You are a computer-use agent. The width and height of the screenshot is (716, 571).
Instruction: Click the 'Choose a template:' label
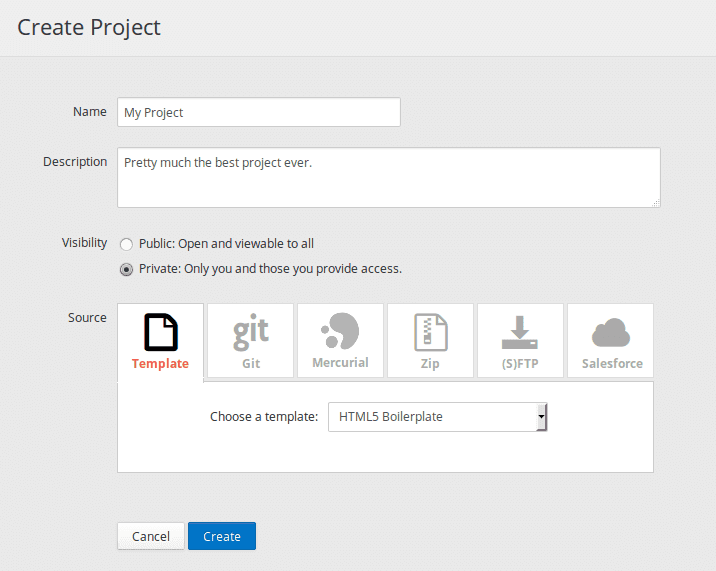tap(264, 417)
